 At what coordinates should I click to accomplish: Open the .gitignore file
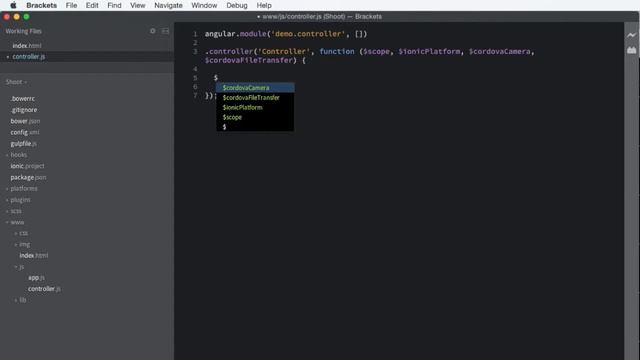pyautogui.click(x=24, y=110)
